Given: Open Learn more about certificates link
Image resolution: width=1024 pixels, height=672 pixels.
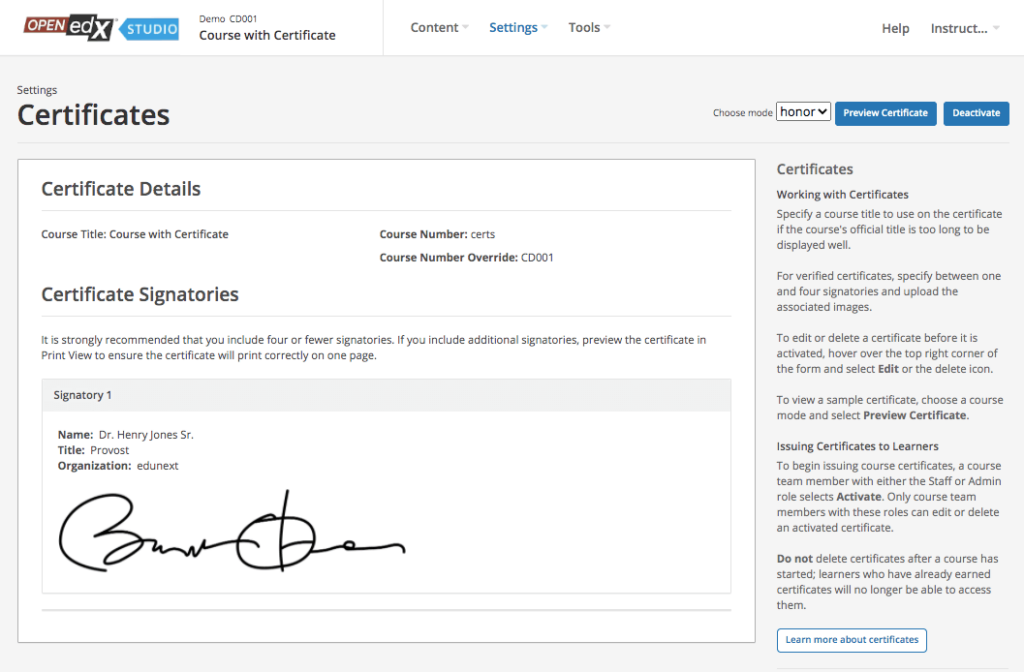Looking at the screenshot, I should point(852,640).
